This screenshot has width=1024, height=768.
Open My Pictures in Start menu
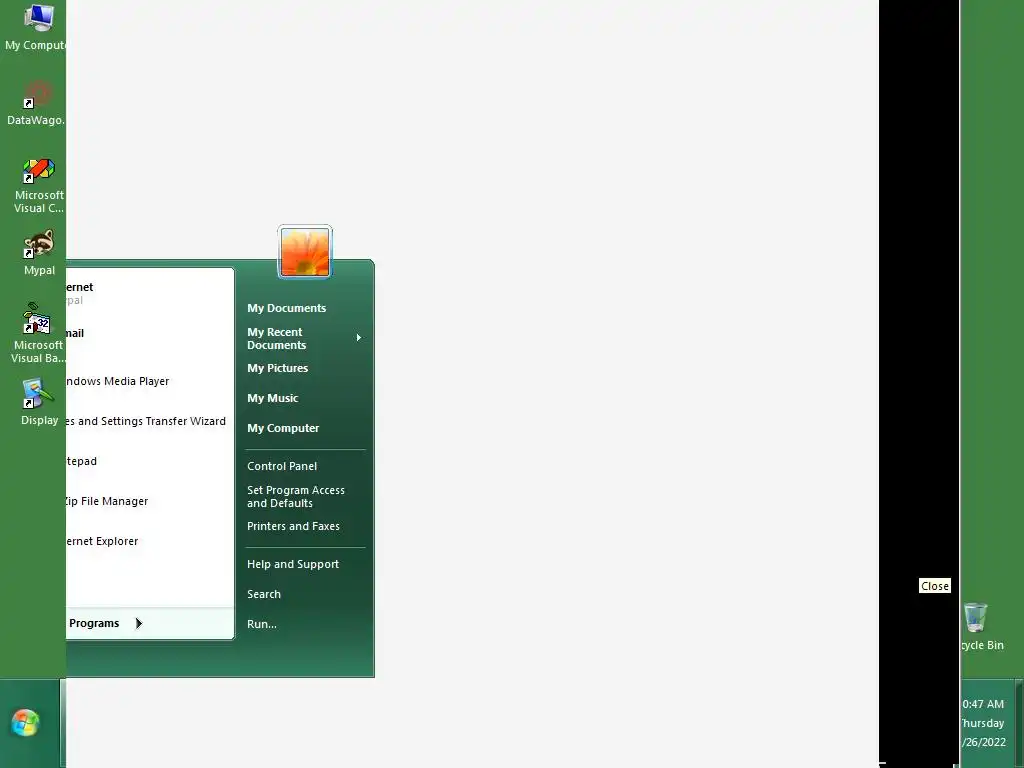click(278, 368)
